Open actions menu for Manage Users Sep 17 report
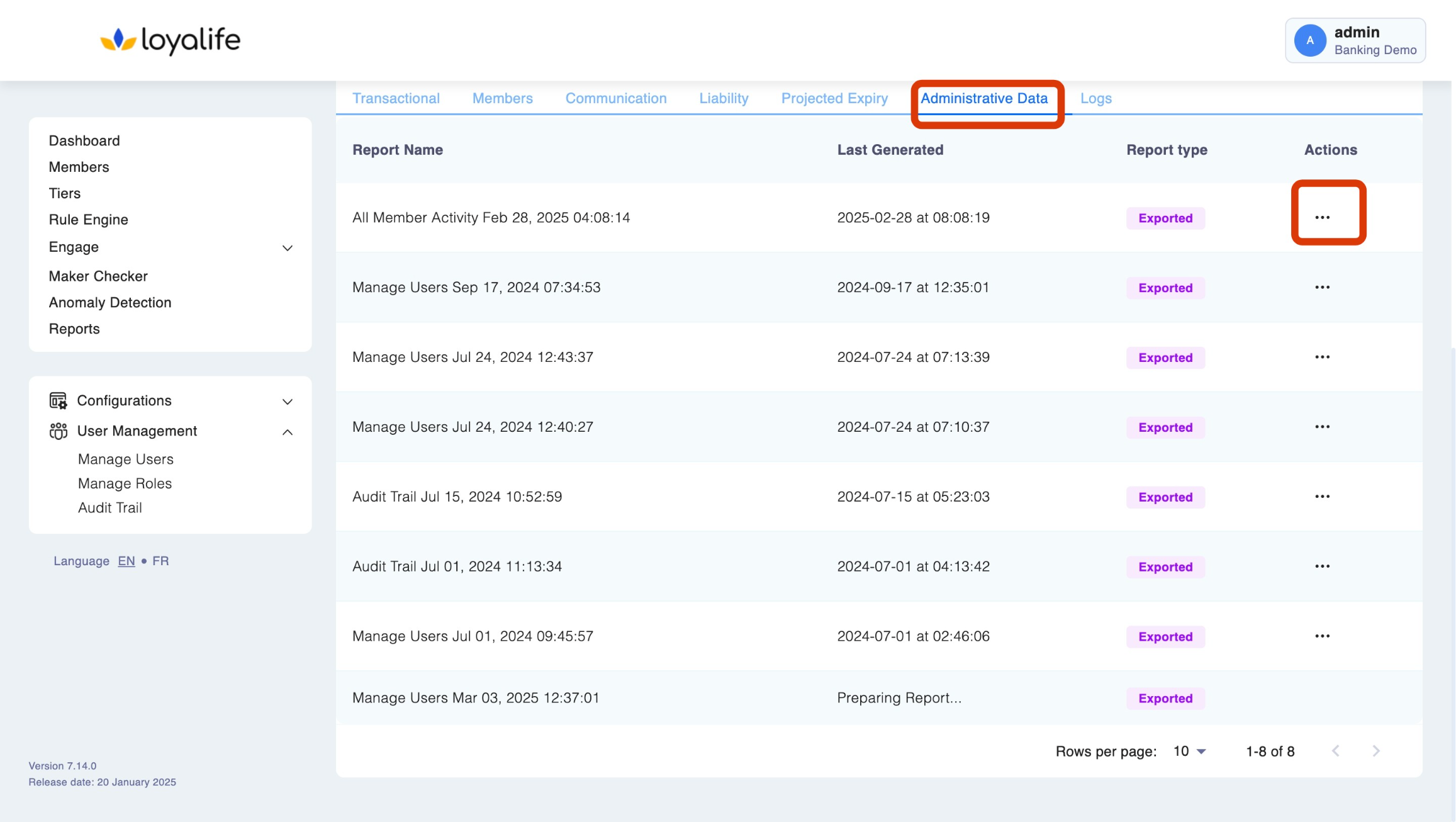This screenshot has width=1456, height=822. coord(1322,287)
